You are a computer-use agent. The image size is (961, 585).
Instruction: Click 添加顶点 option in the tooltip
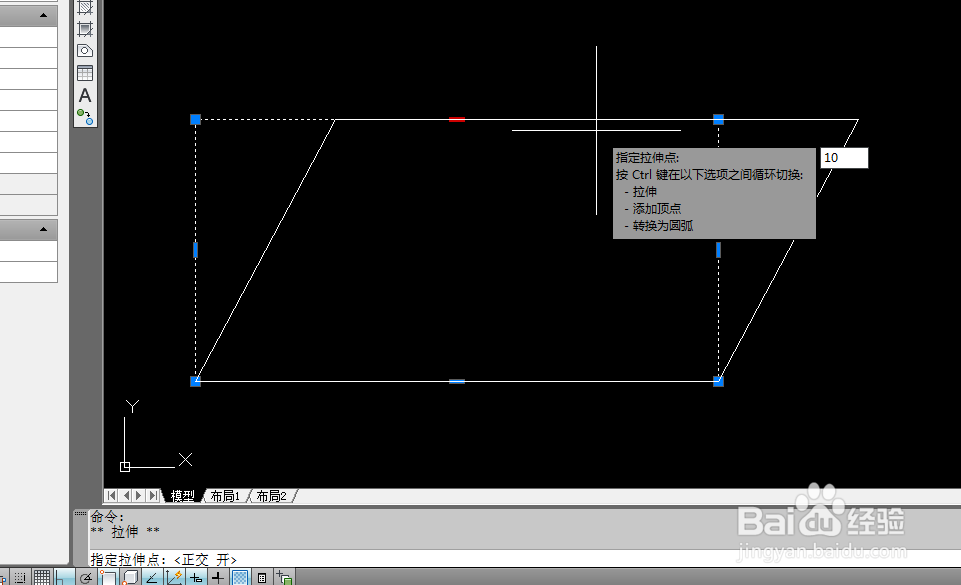pyautogui.click(x=657, y=209)
